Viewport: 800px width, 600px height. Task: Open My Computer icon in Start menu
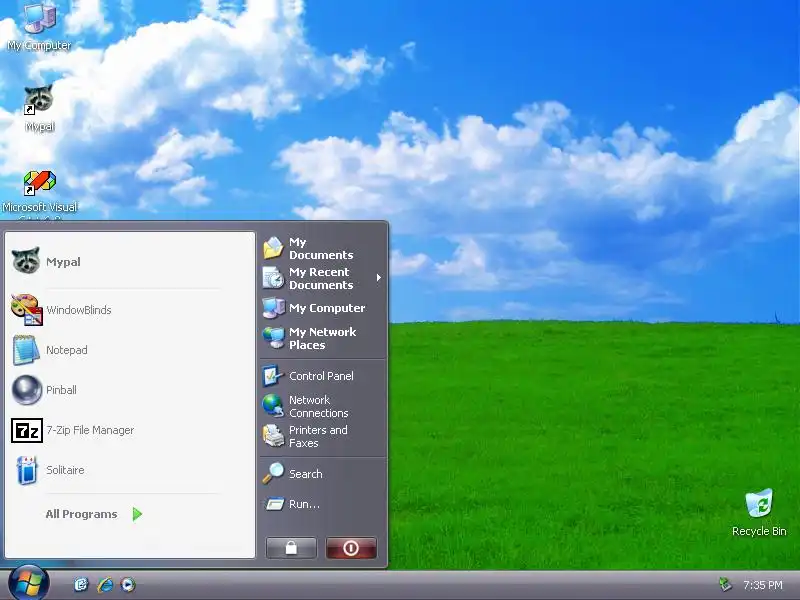click(x=273, y=308)
